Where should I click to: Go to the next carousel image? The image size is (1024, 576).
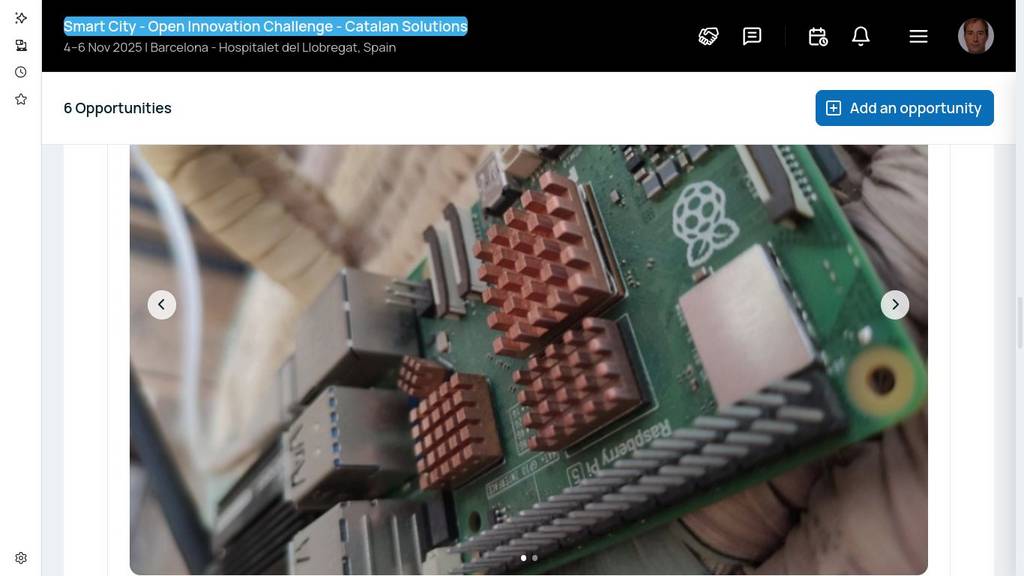pyautogui.click(x=894, y=305)
